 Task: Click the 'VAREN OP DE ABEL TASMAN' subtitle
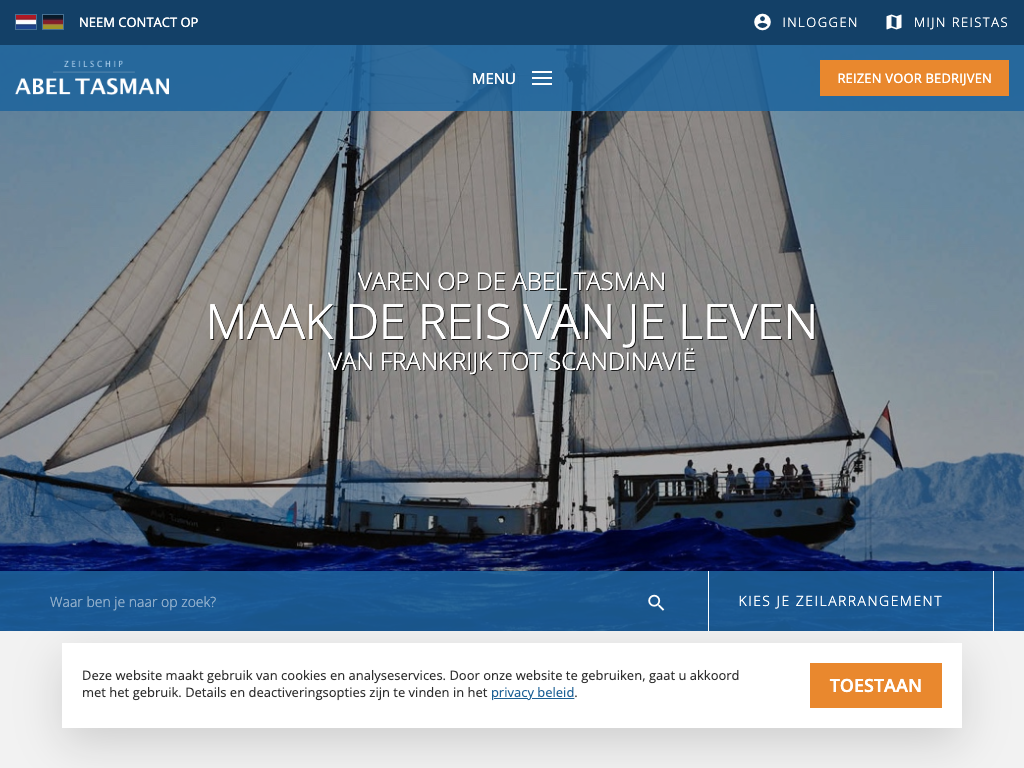coord(511,281)
